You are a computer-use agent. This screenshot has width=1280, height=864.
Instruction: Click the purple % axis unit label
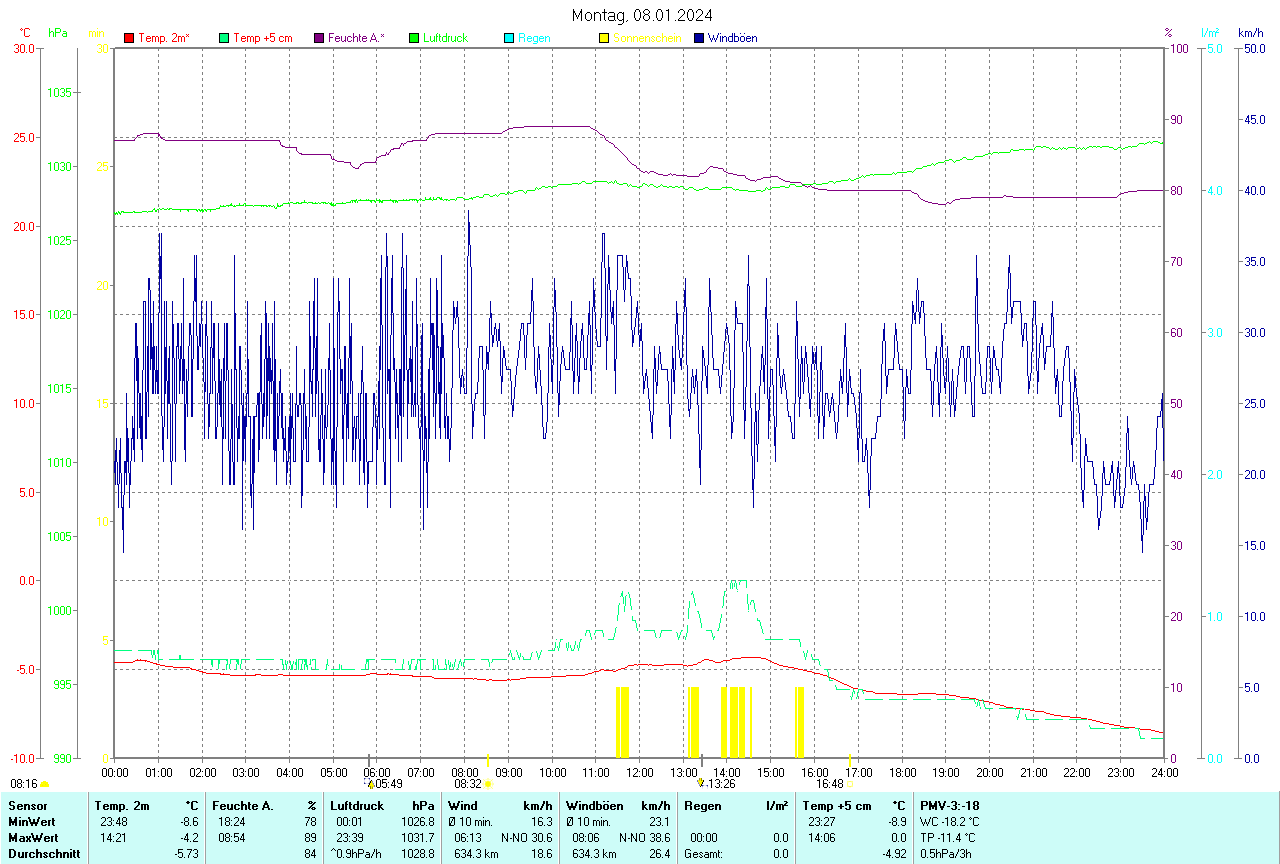pos(1168,33)
